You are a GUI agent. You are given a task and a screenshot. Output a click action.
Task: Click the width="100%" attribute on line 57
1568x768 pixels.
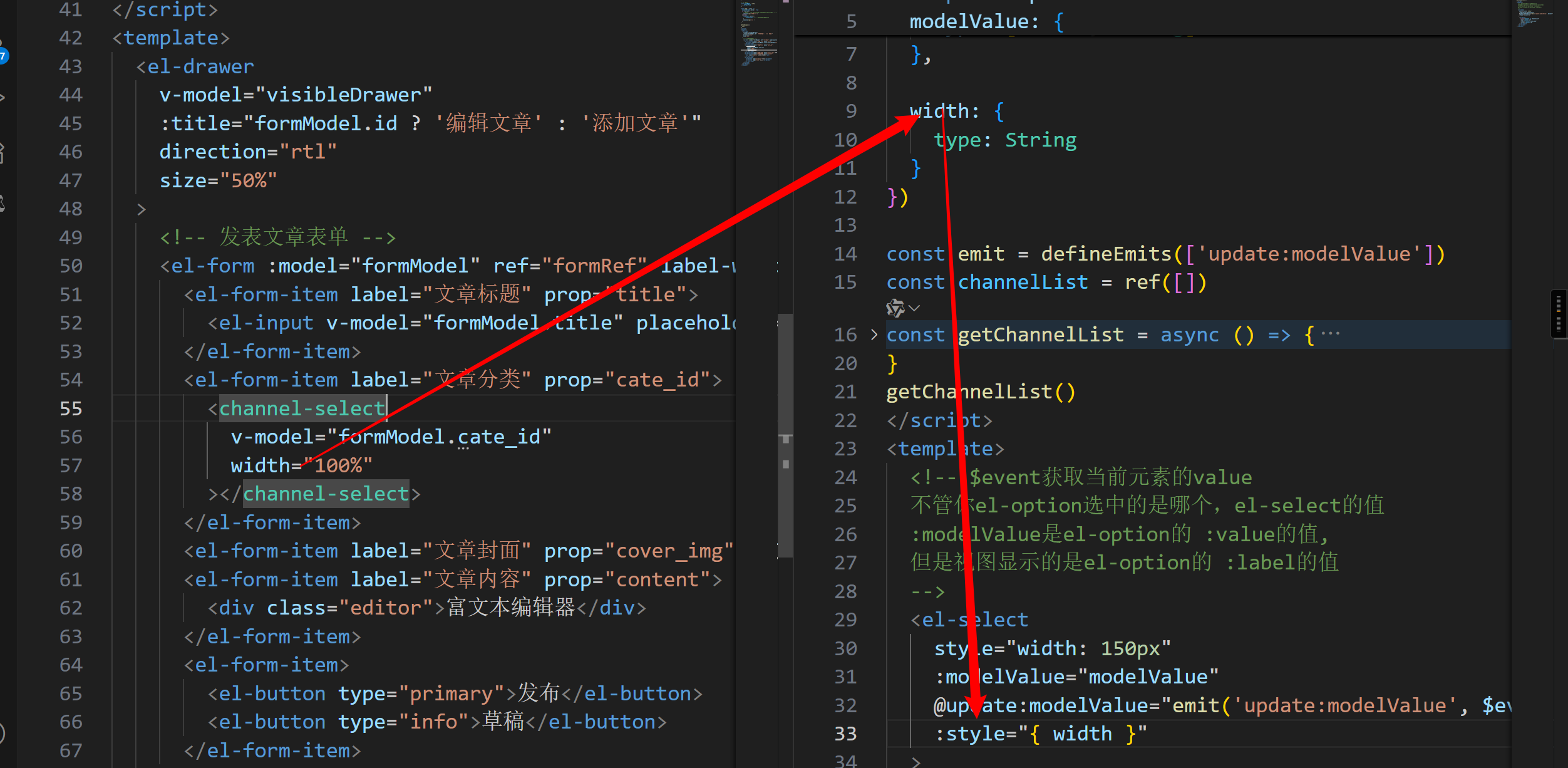(301, 466)
